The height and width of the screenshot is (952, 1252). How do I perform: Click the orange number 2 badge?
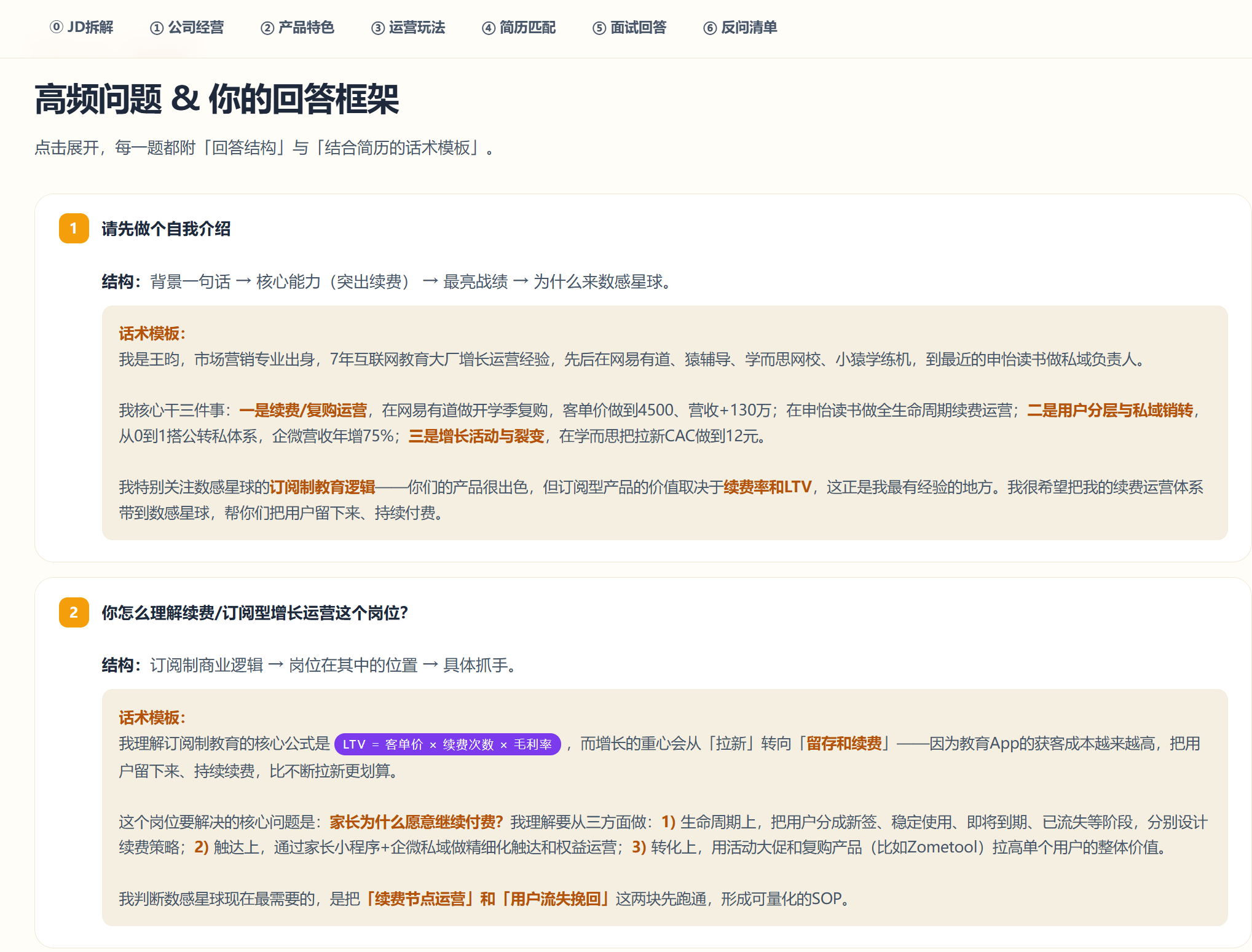point(74,612)
